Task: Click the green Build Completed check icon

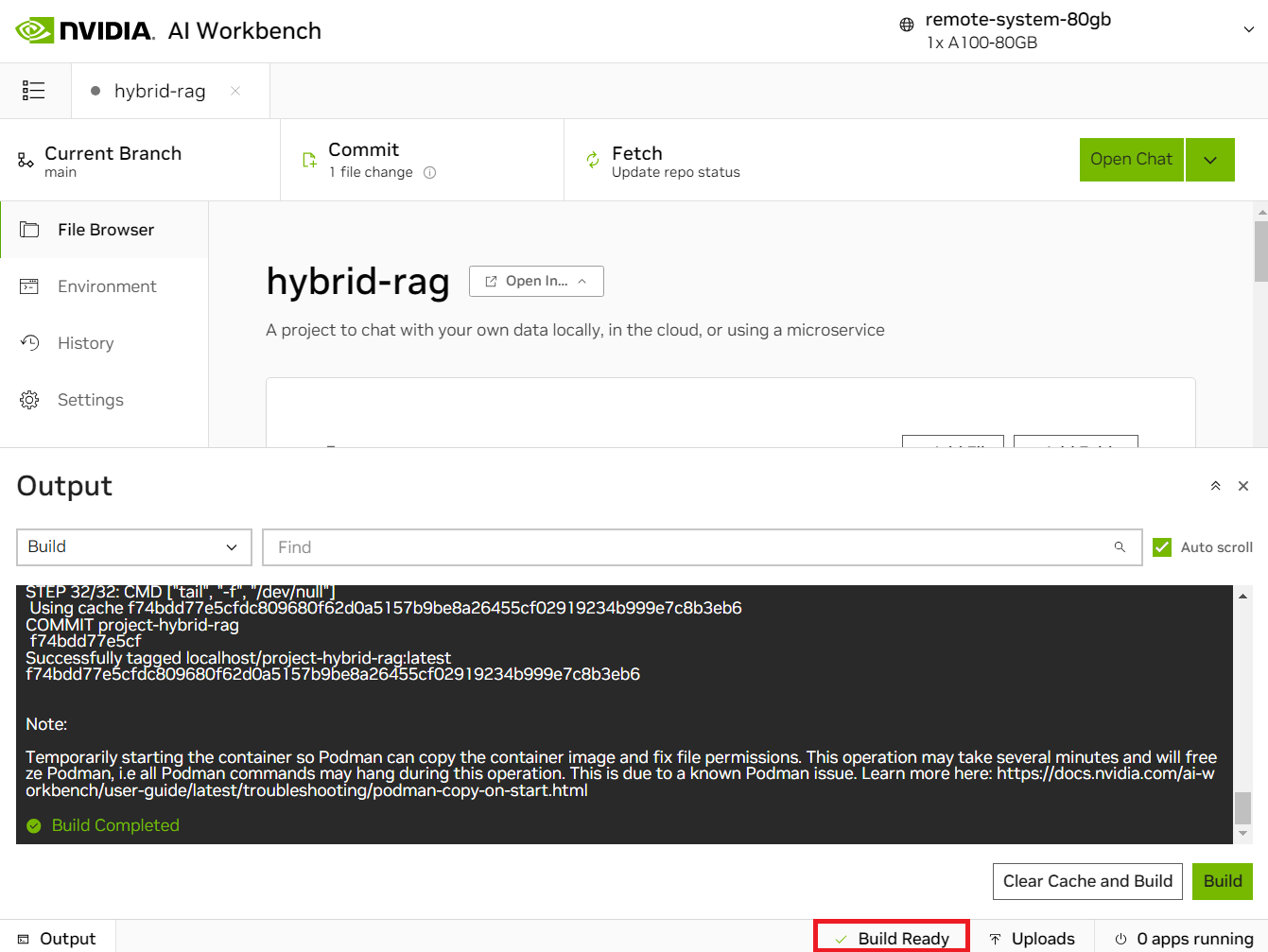Action: tap(34, 826)
